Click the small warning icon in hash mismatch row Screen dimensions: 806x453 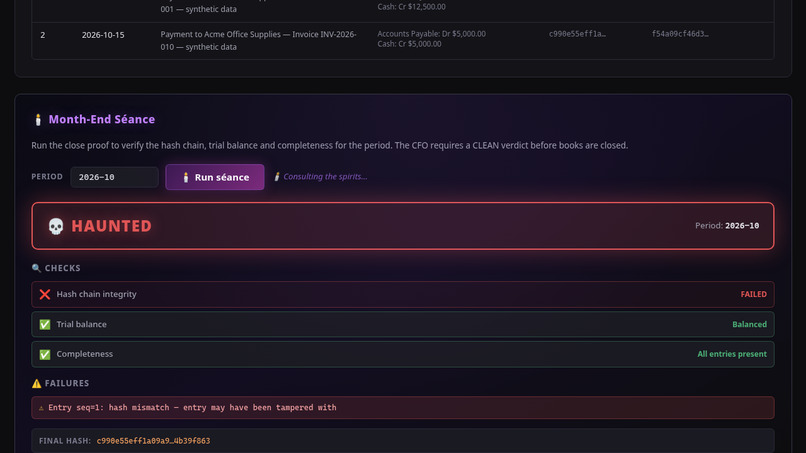coord(41,408)
